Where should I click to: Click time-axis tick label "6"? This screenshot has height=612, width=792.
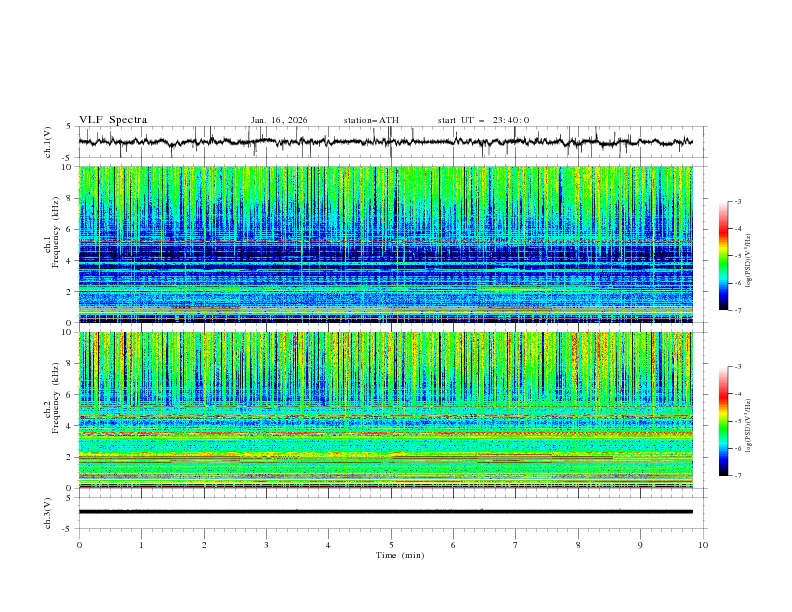coord(453,545)
